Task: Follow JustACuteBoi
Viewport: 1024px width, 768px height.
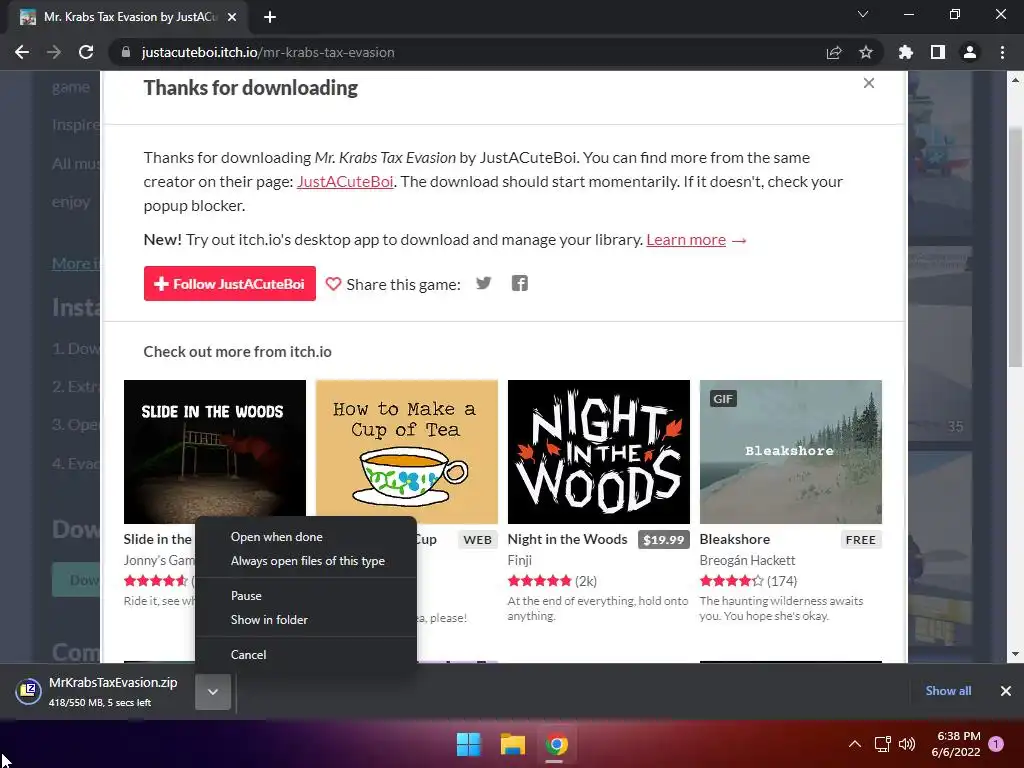Action: pyautogui.click(x=230, y=283)
